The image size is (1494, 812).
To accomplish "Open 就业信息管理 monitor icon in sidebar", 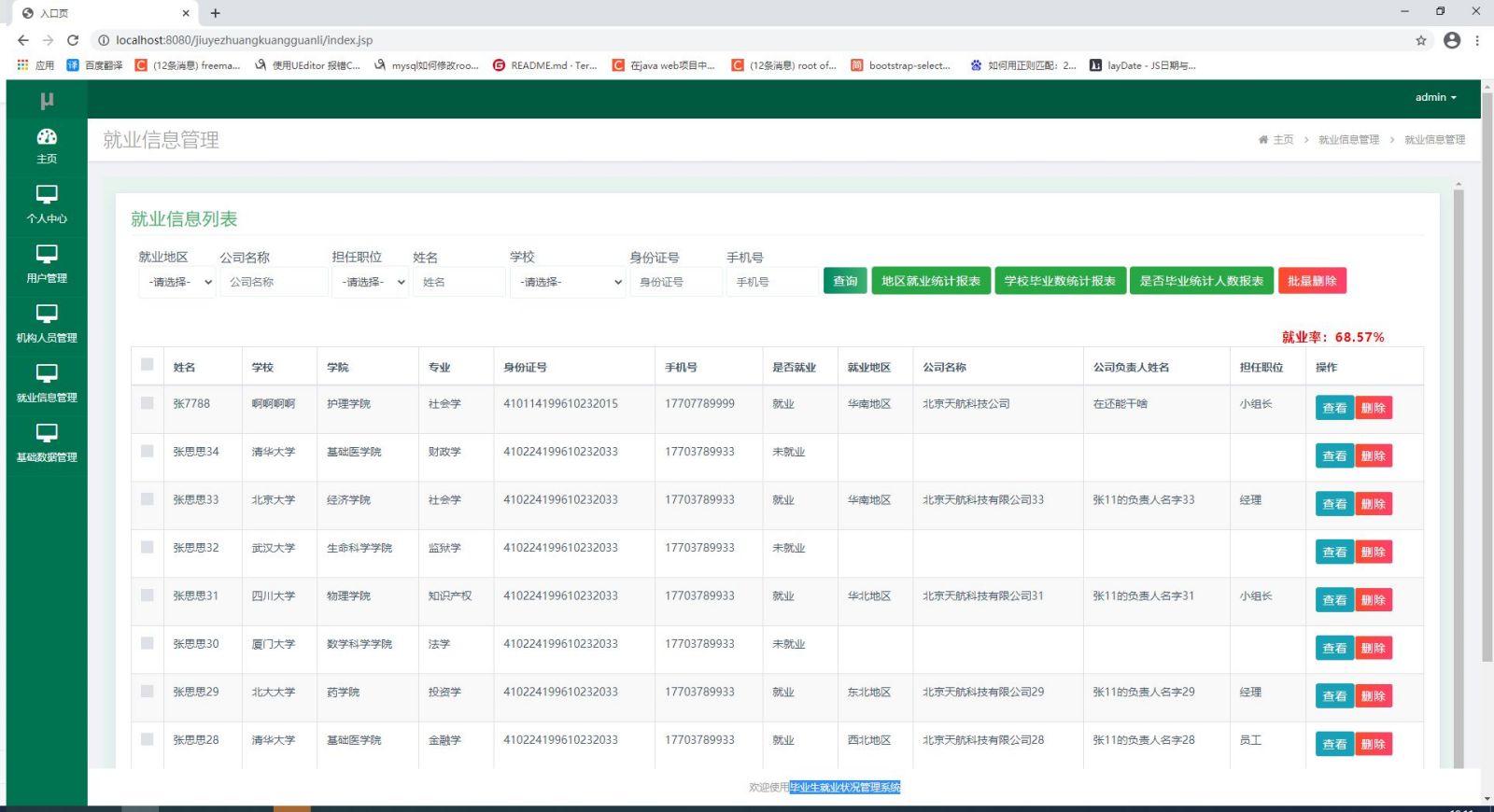I will (x=47, y=373).
